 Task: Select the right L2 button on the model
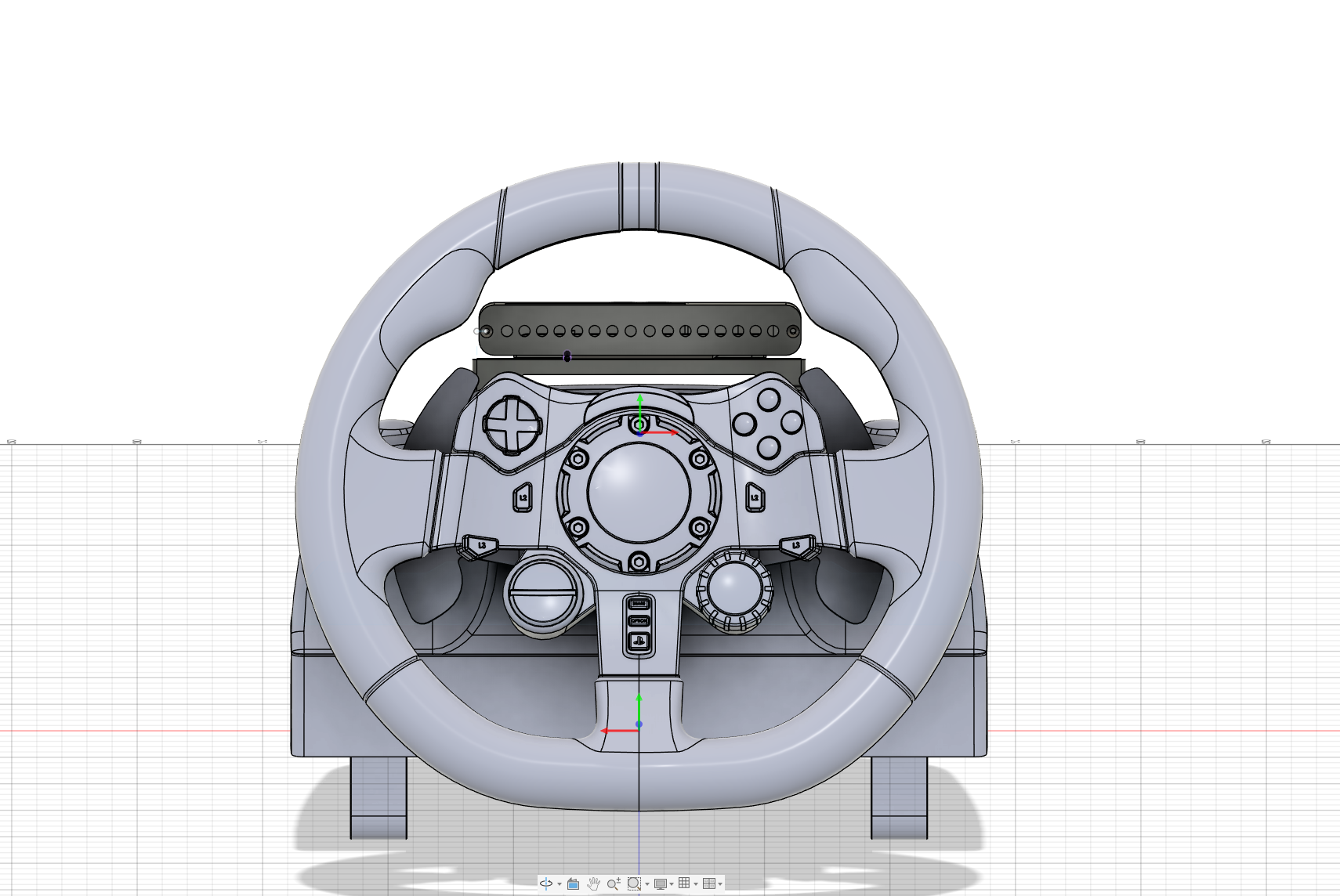coord(755,497)
